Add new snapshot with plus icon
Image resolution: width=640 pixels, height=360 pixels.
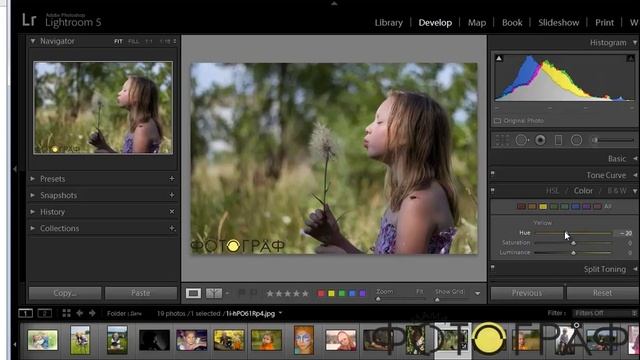[172, 195]
